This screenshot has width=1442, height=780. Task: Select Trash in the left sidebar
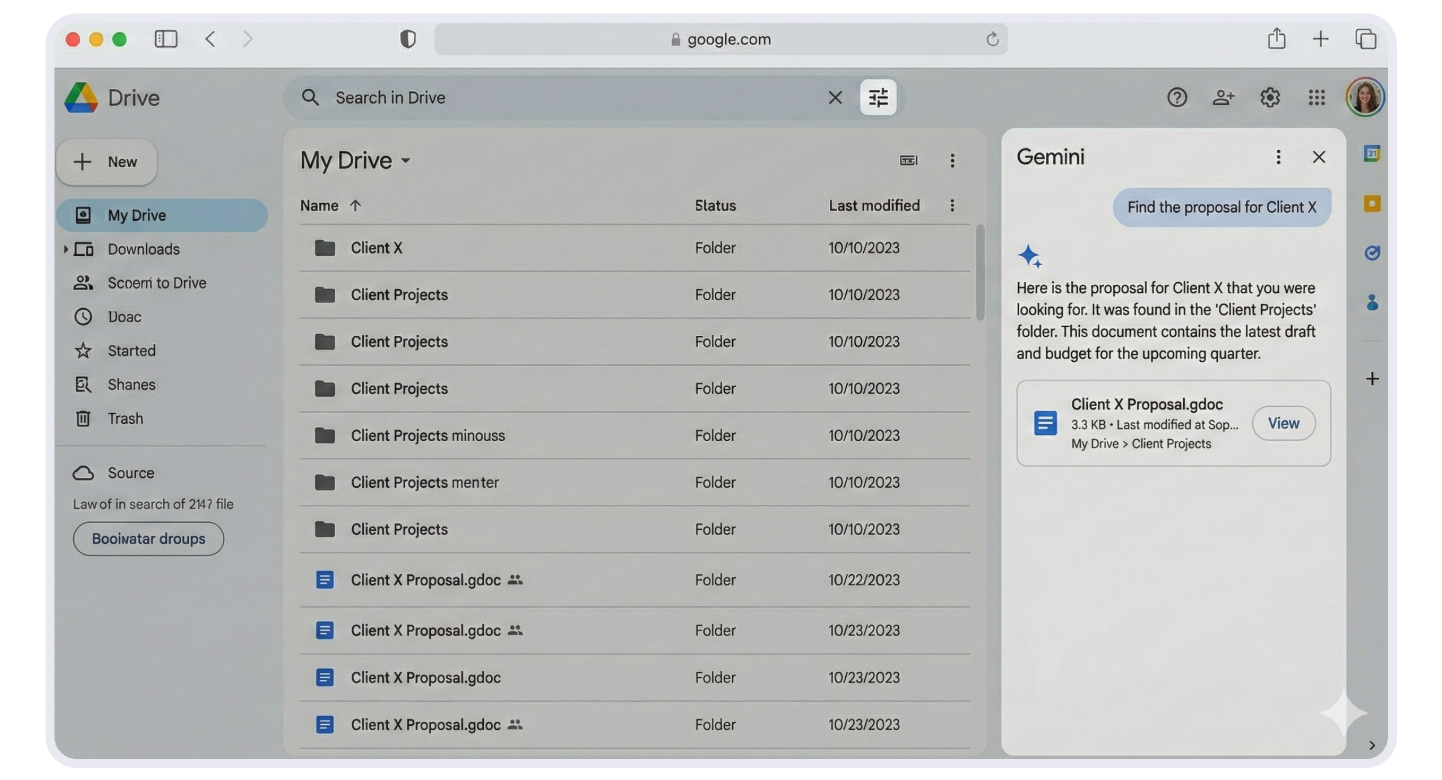125,418
